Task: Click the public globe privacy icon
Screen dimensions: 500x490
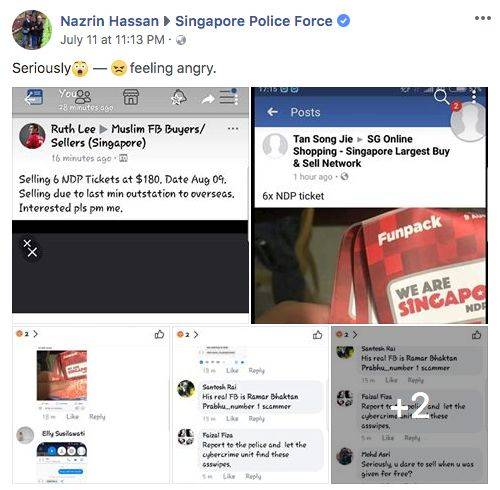Action: click(181, 40)
